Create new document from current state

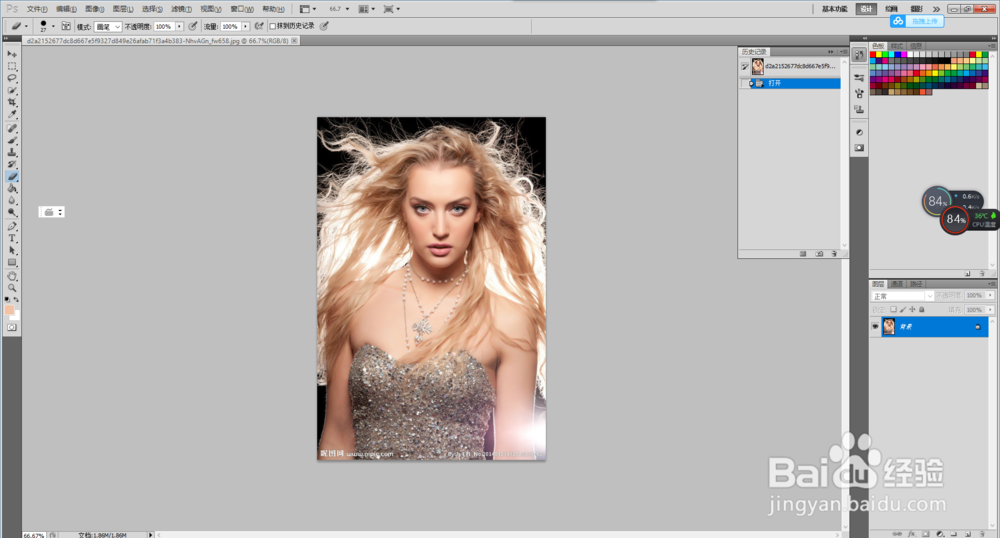(x=803, y=254)
